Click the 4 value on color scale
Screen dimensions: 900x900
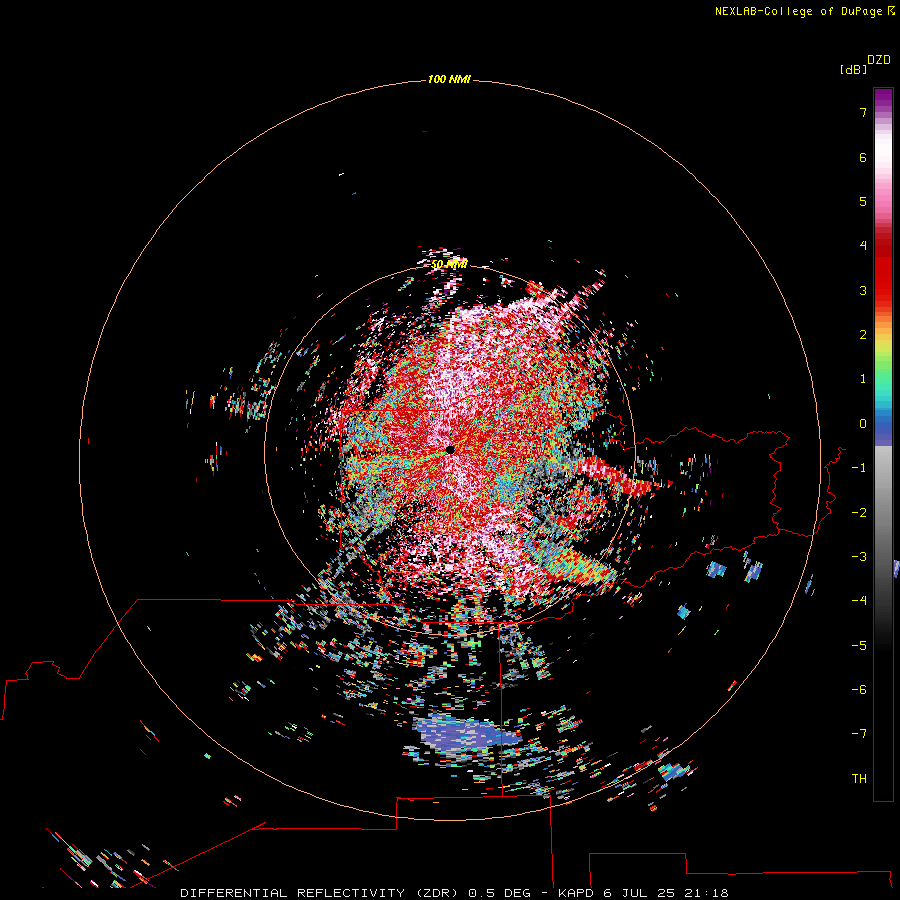863,246
